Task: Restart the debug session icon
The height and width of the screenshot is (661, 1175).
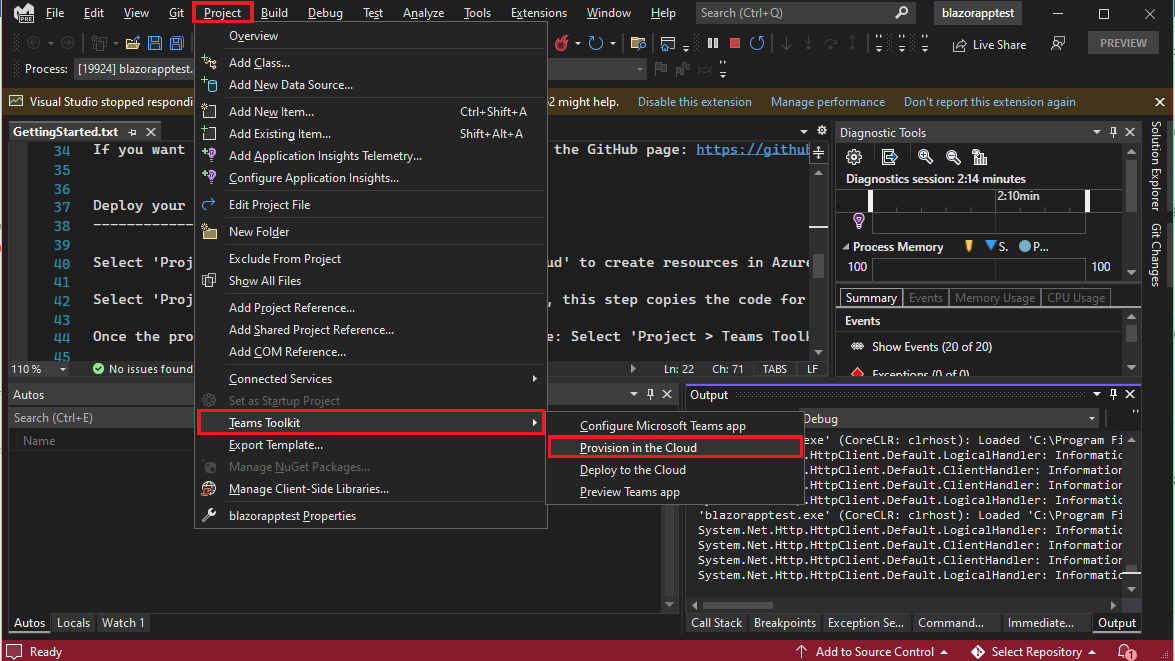Action: click(x=758, y=43)
